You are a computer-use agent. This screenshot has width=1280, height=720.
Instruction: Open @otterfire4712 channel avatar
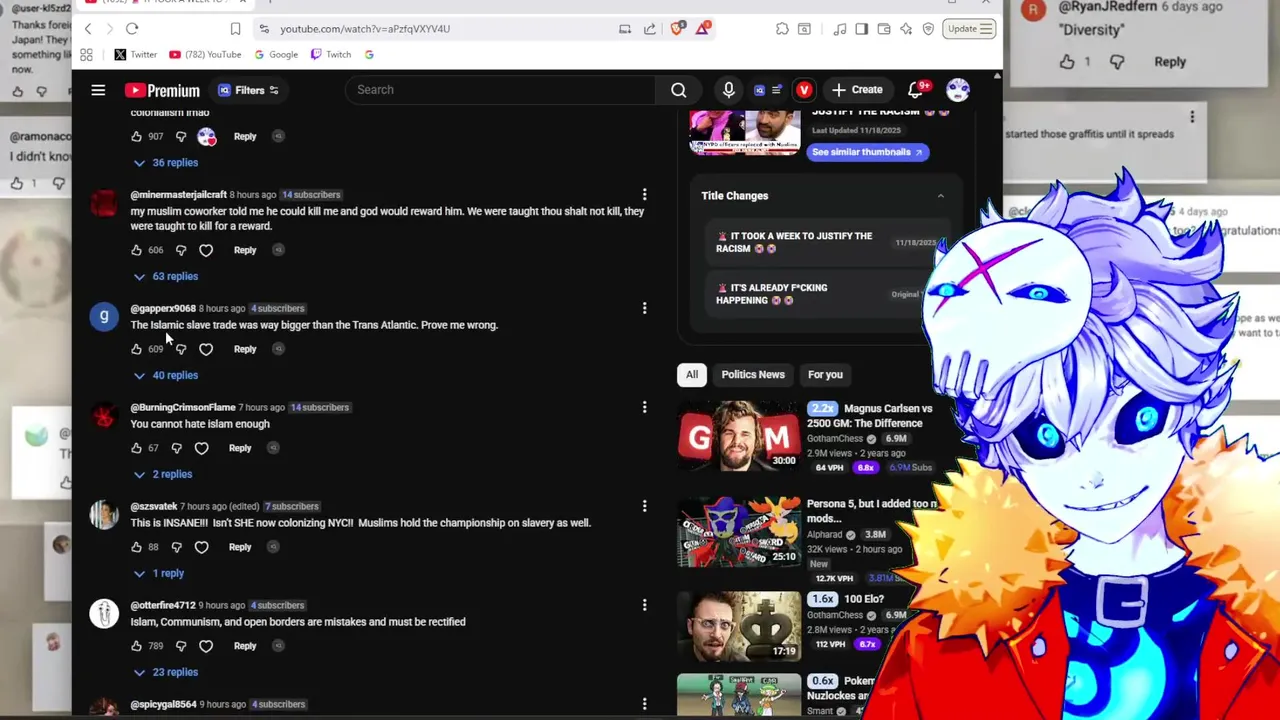click(x=104, y=613)
